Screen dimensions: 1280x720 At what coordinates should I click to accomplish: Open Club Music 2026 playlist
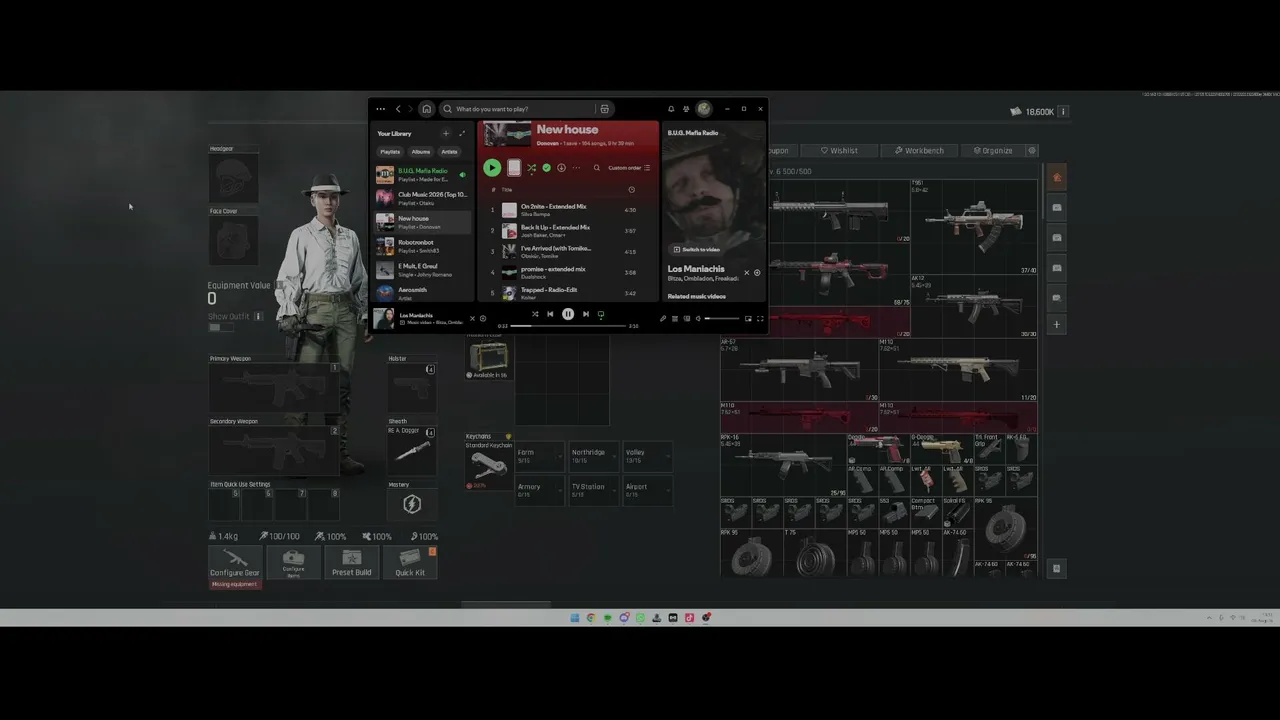tap(422, 198)
